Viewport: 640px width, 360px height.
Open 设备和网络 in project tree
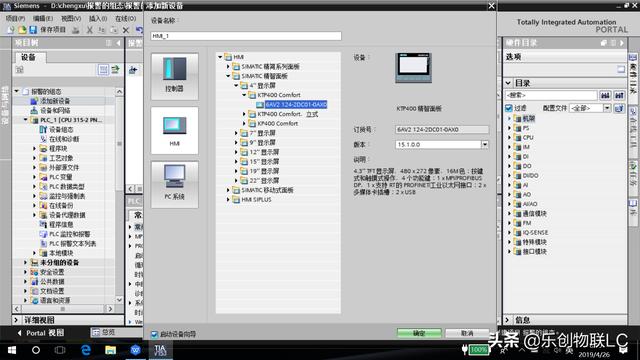(x=55, y=110)
